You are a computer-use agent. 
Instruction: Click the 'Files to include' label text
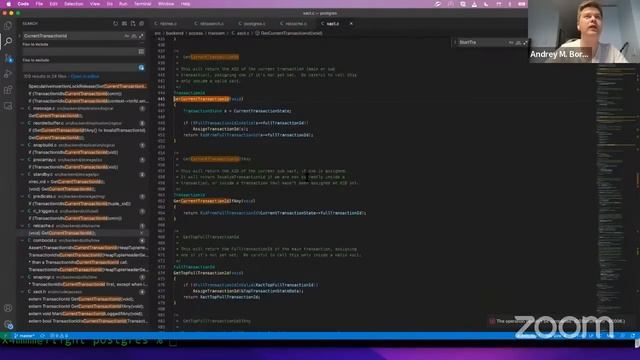[x=35, y=44]
